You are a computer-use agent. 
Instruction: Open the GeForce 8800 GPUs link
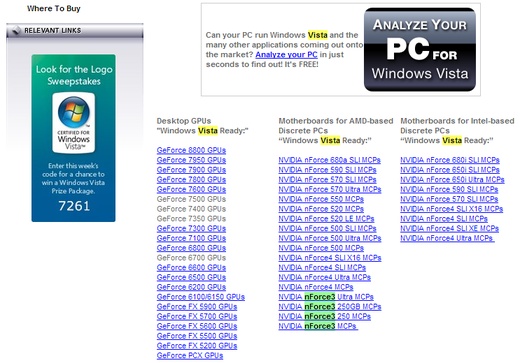click(191, 150)
